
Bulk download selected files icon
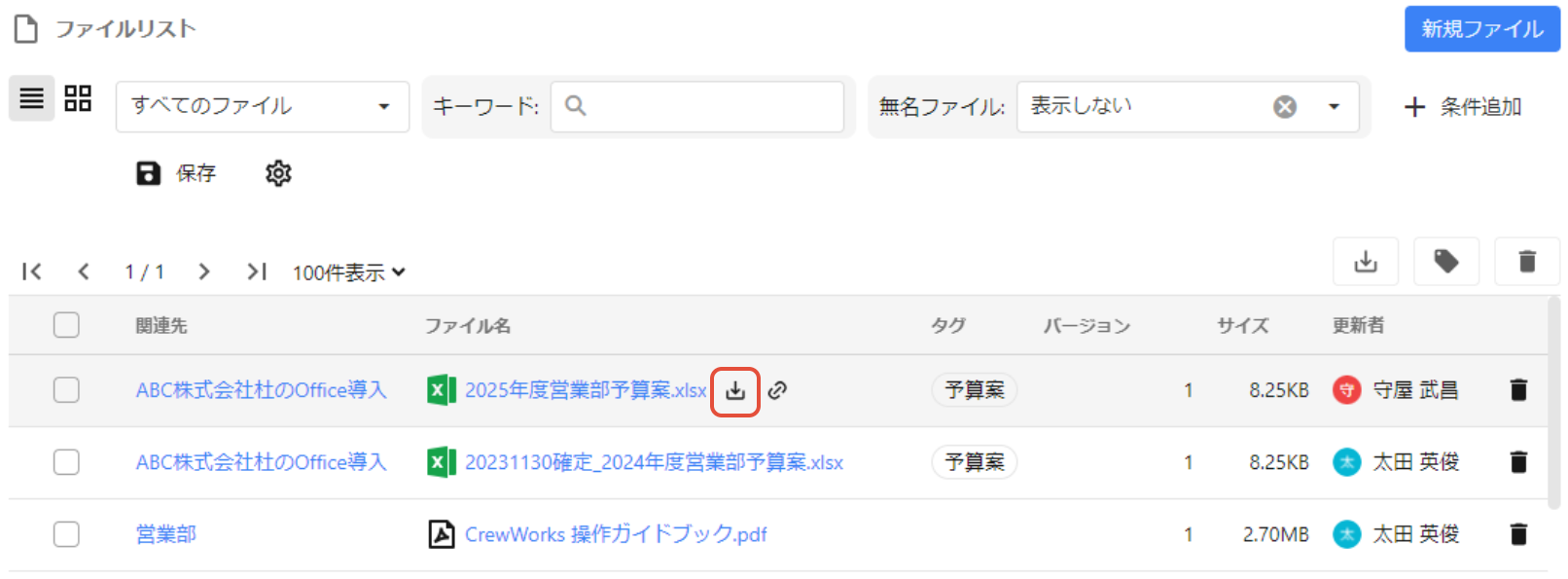(1366, 261)
